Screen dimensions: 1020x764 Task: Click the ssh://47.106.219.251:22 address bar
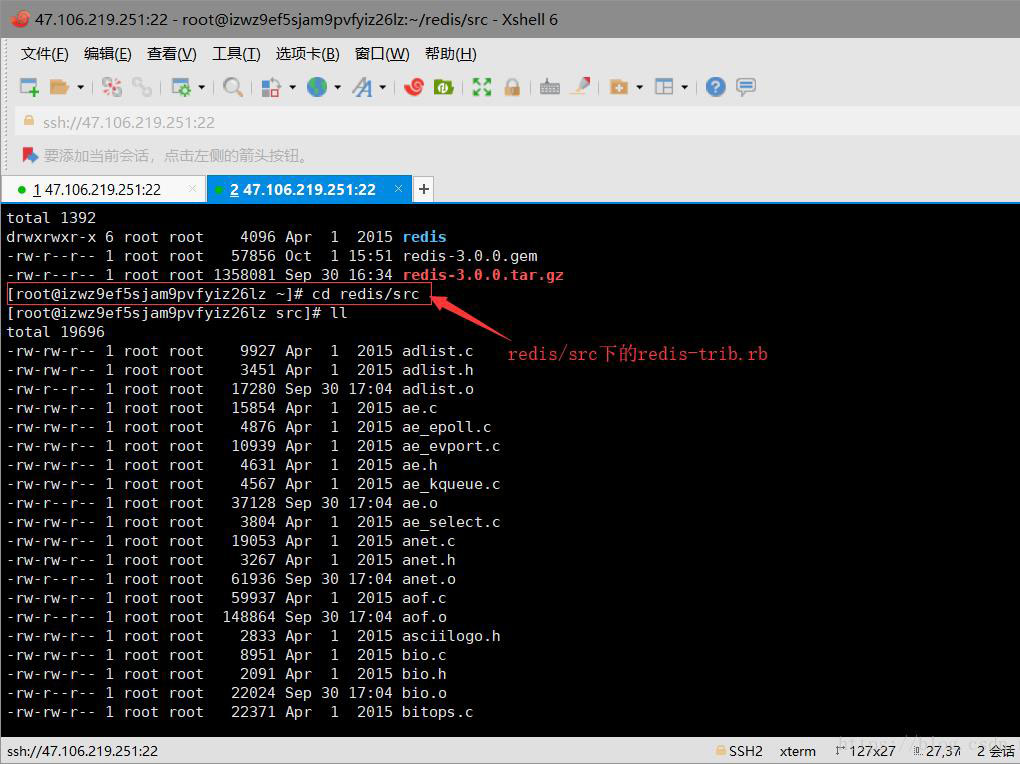coord(518,122)
